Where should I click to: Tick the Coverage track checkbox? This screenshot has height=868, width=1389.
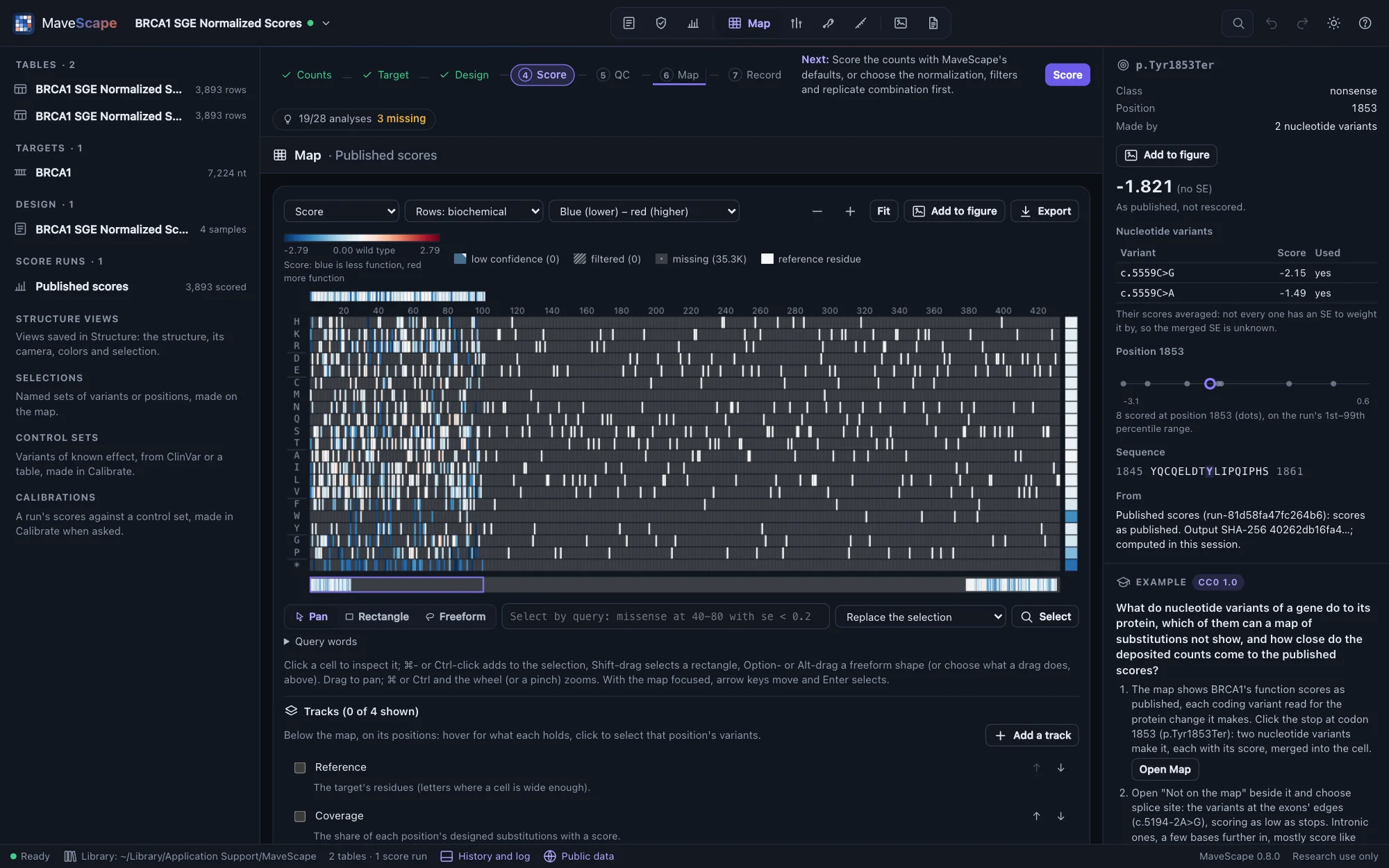pos(300,816)
